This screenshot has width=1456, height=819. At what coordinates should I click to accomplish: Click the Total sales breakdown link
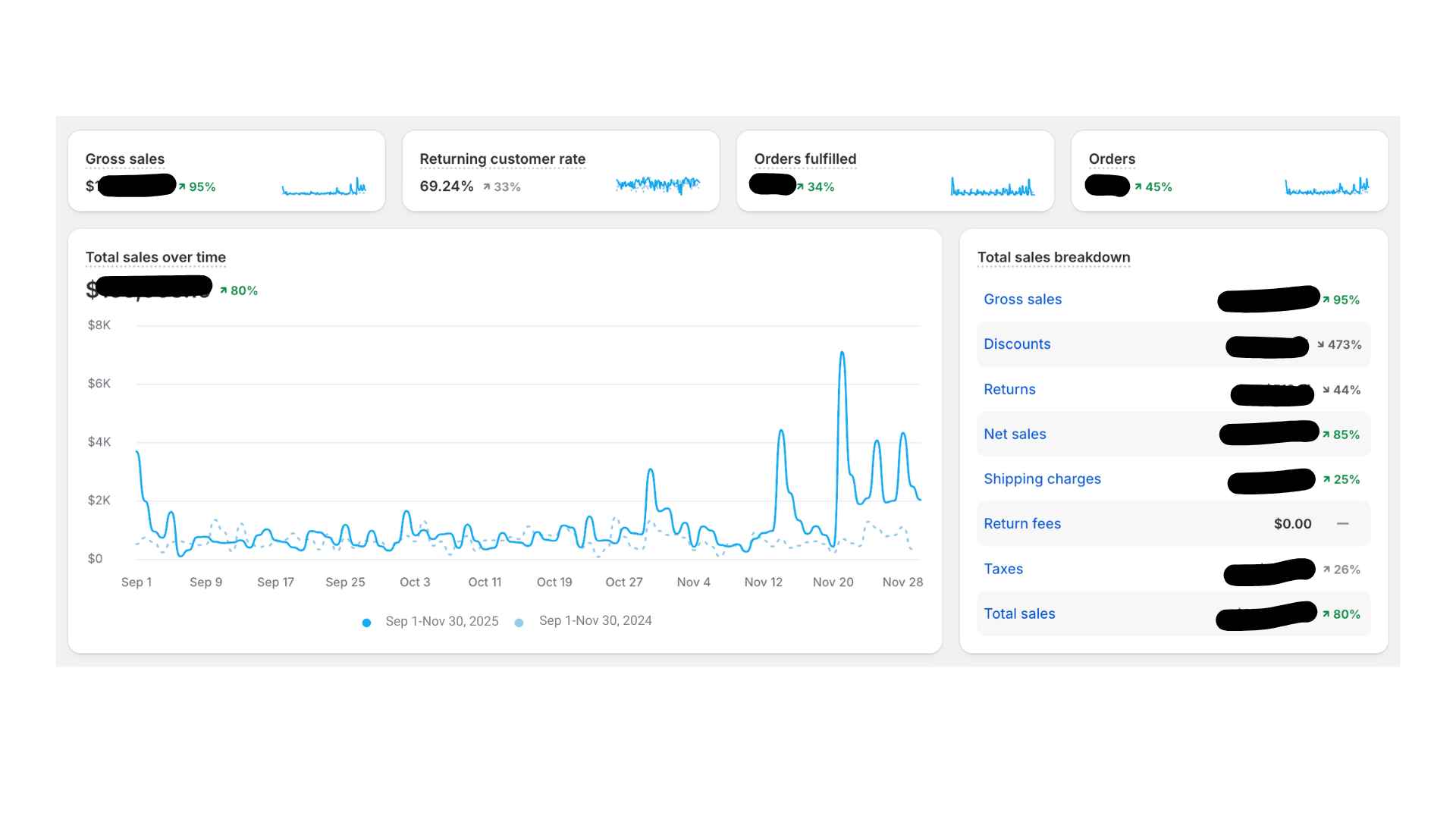click(x=1019, y=614)
